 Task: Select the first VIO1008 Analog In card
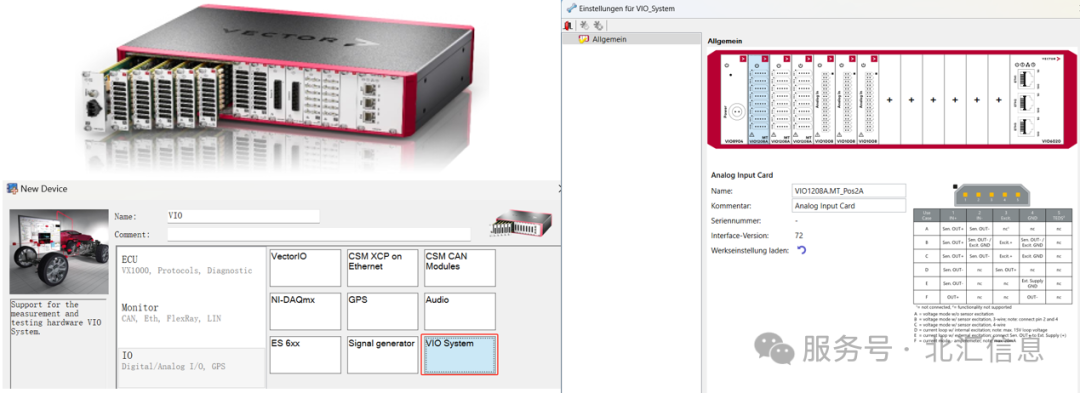point(824,100)
